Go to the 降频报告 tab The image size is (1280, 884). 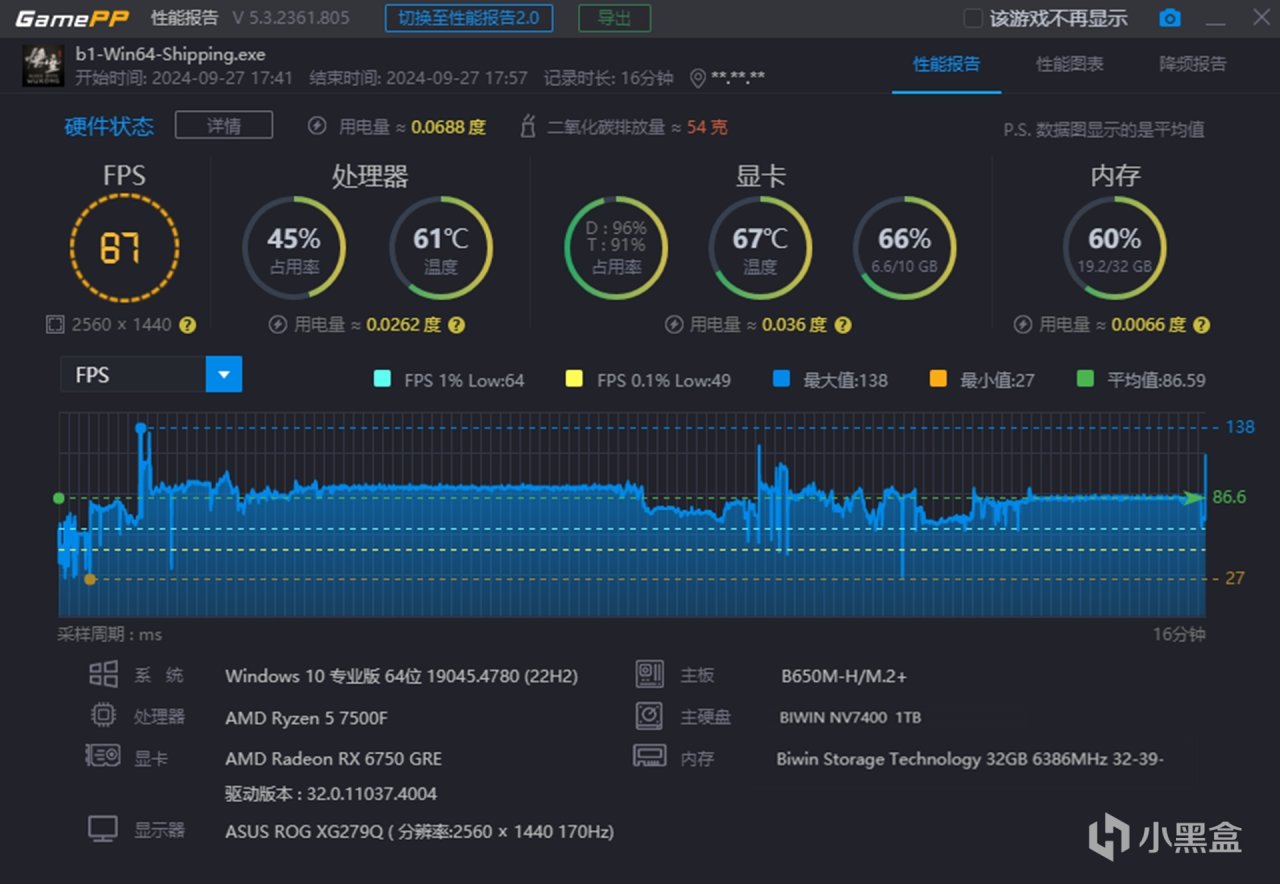click(x=1193, y=64)
